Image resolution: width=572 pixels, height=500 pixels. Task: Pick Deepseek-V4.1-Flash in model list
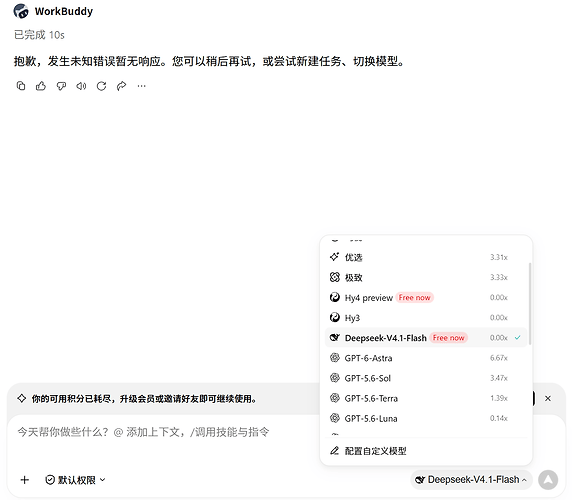(425, 338)
